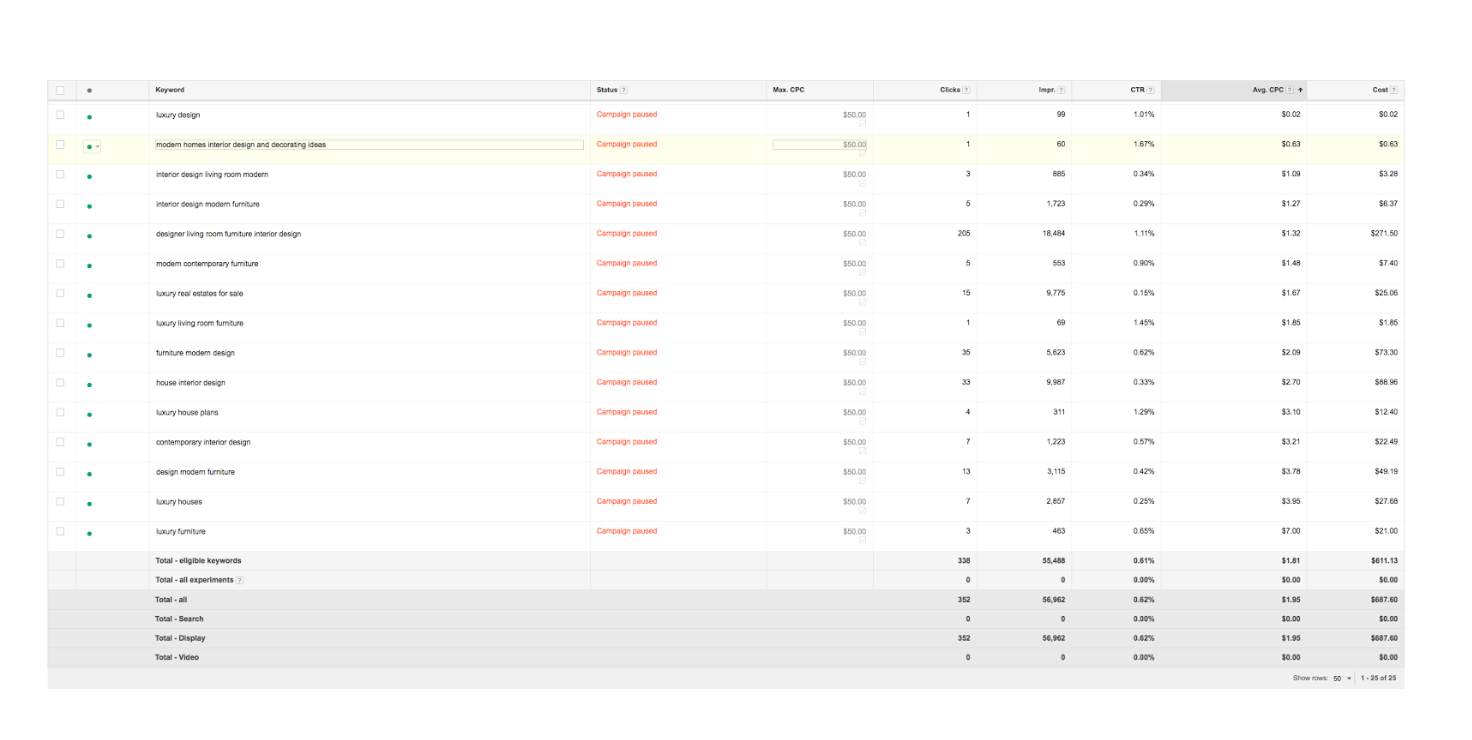Sort by the Max. CPC column header
The height and width of the screenshot is (740, 1472).
788,90
